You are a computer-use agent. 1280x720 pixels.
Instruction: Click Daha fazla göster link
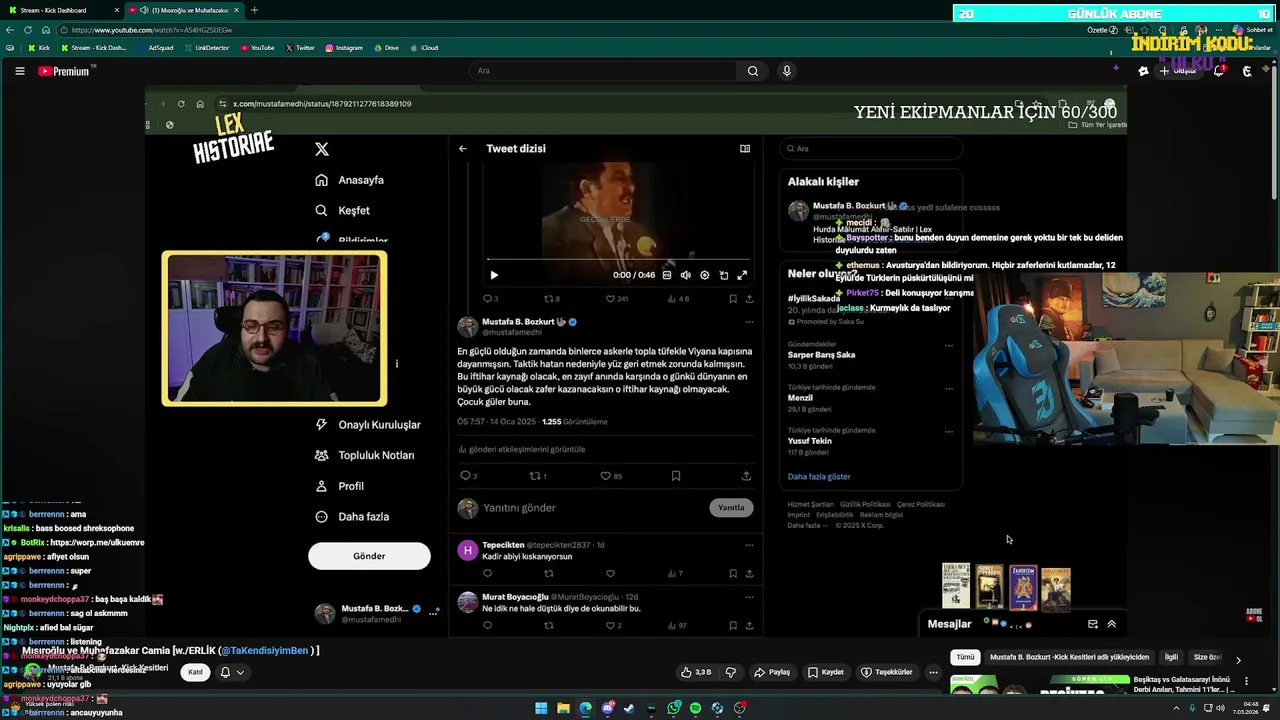(x=819, y=477)
